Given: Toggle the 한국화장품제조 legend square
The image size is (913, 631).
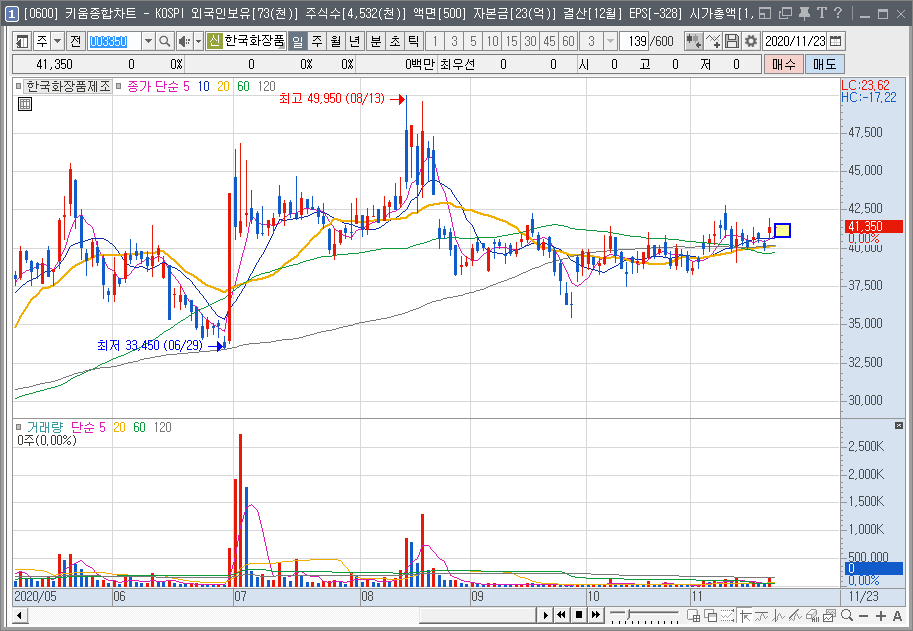Looking at the screenshot, I should [x=19, y=87].
